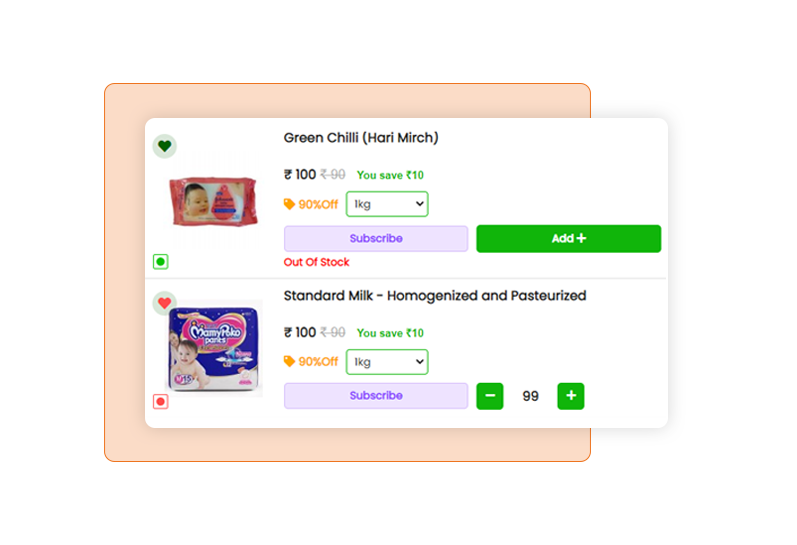Viewport: 797px width, 545px height.
Task: Open the 1kg dropdown for Standard Milk
Action: click(x=387, y=362)
